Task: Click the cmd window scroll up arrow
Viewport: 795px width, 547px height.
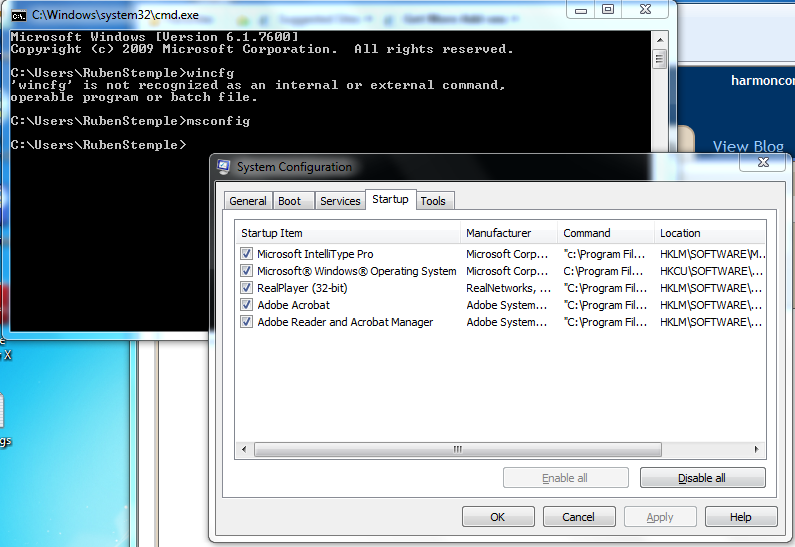Action: pos(660,40)
